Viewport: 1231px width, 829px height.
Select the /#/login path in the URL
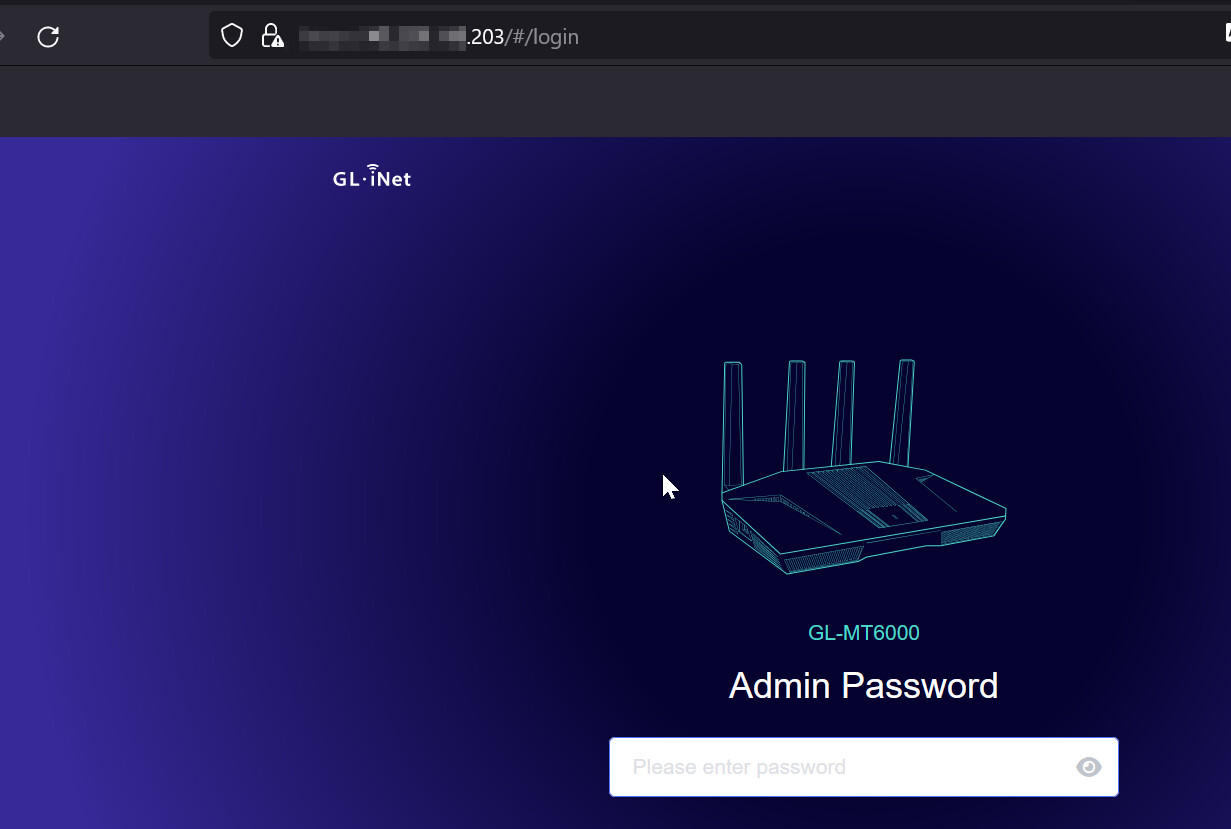coord(541,36)
